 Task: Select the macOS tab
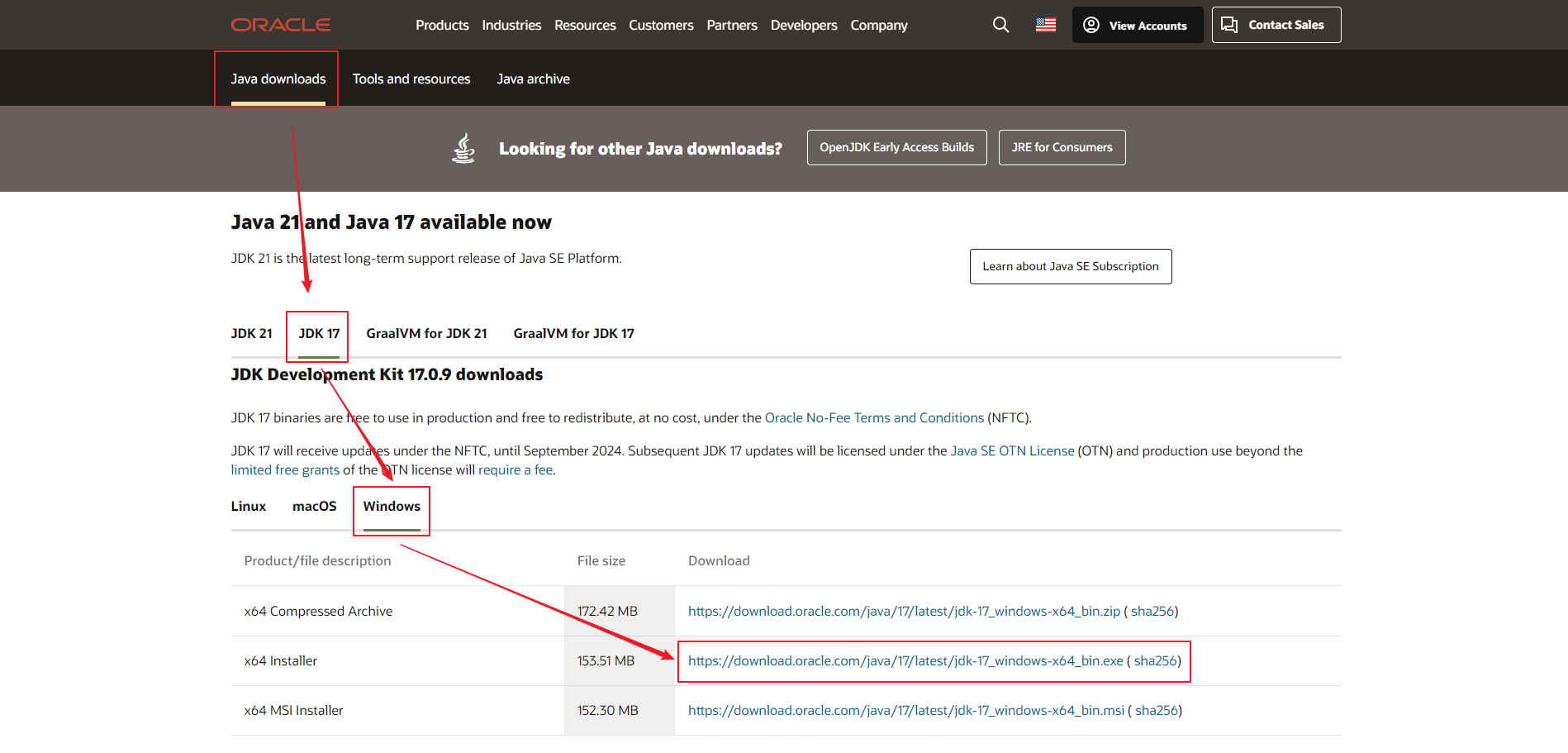[314, 506]
